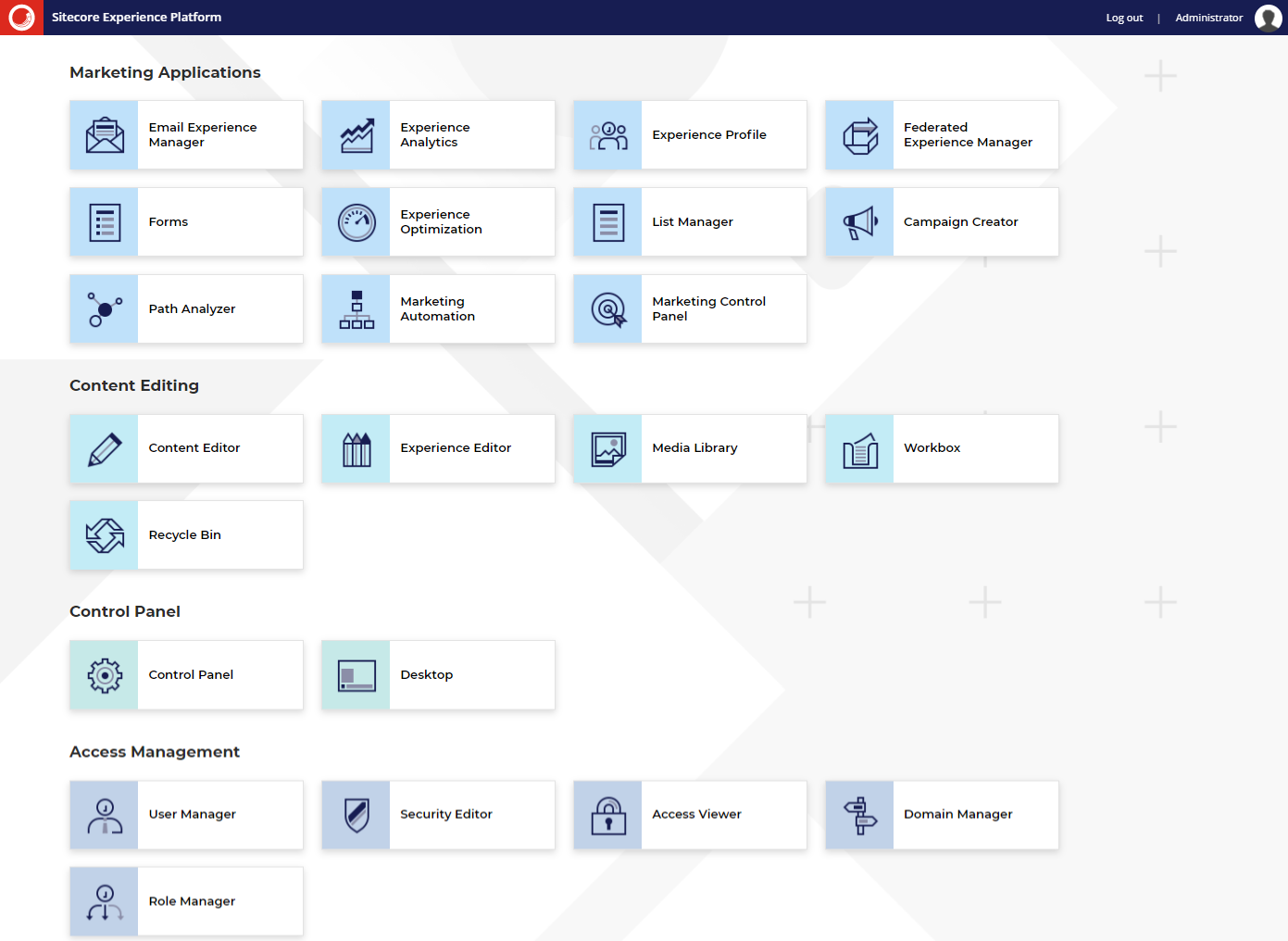Image resolution: width=1288 pixels, height=941 pixels.
Task: Click the Desktop screen icon
Action: click(356, 675)
